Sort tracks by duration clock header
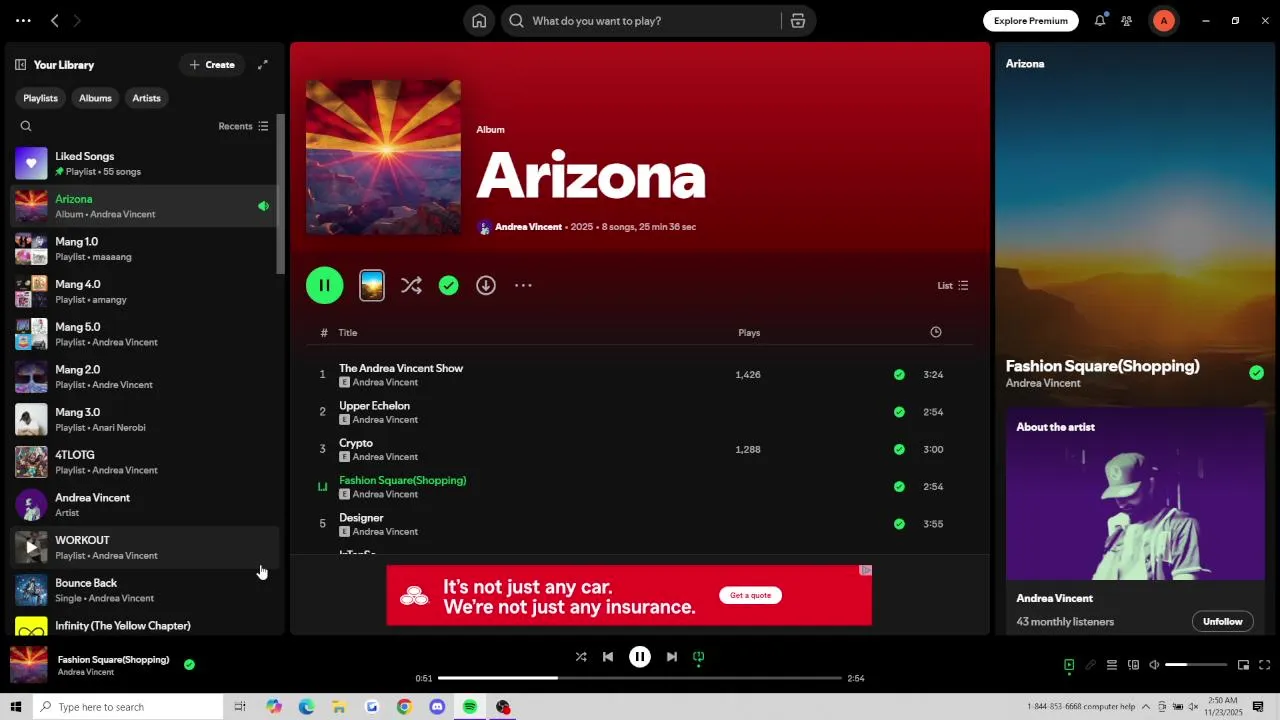Viewport: 1280px width, 720px height. [936, 332]
